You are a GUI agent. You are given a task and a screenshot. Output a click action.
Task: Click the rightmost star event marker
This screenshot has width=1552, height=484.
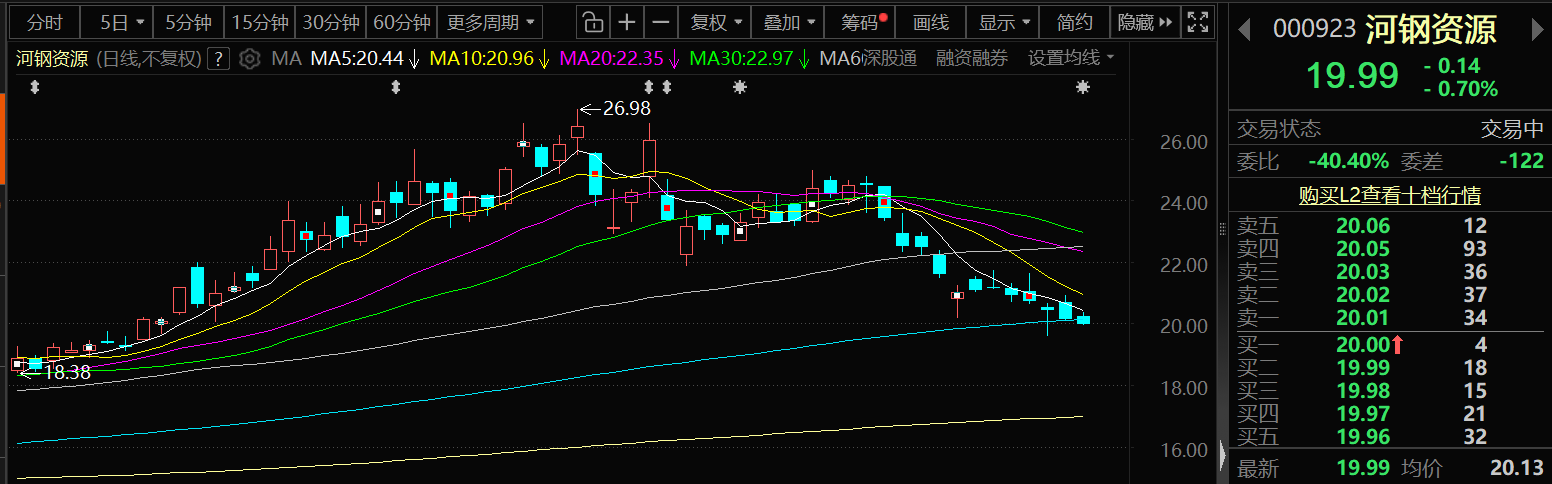(x=1082, y=88)
